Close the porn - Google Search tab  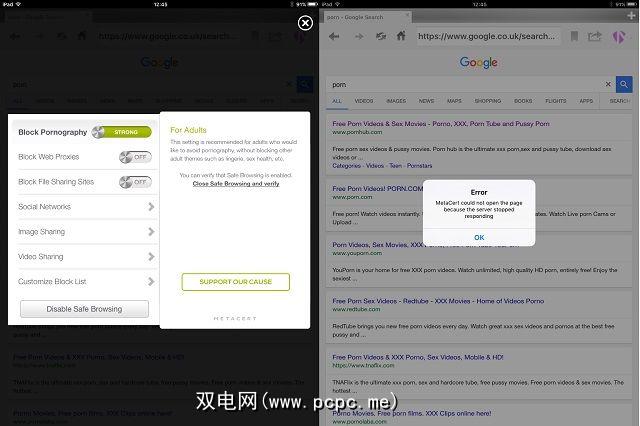(407, 15)
